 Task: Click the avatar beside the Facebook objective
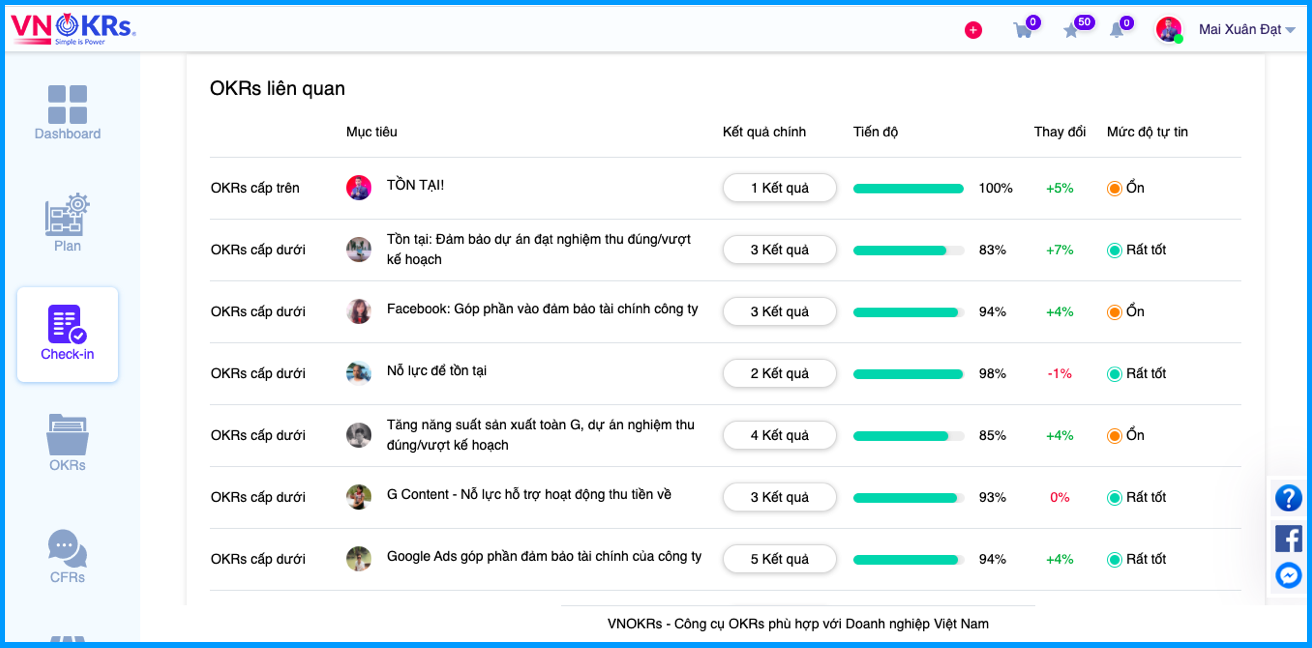[x=359, y=312]
